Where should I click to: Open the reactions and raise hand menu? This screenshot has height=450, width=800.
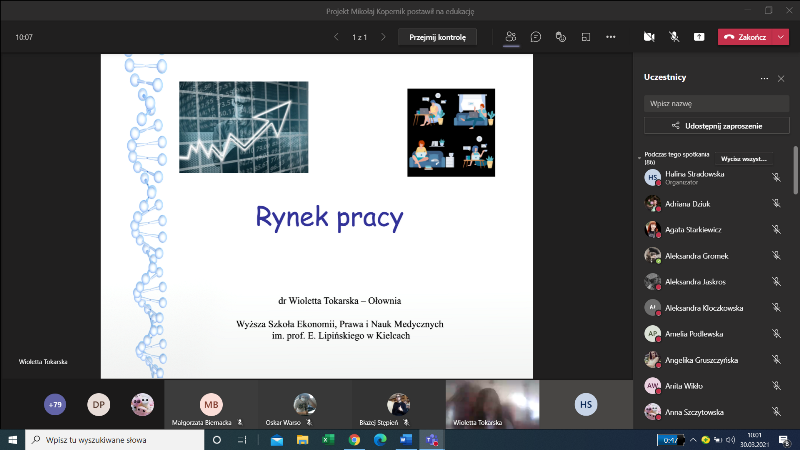pos(561,37)
